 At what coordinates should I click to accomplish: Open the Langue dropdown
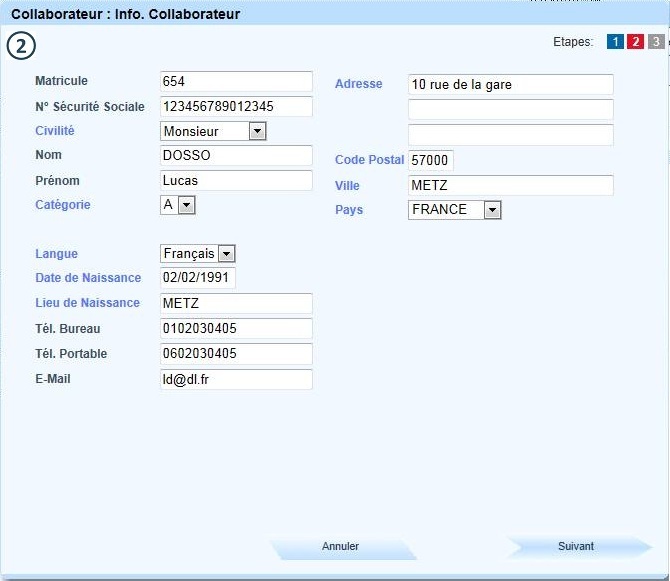(x=226, y=254)
